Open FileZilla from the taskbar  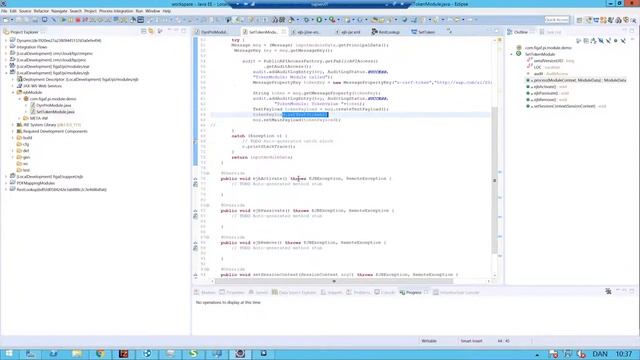point(124,353)
